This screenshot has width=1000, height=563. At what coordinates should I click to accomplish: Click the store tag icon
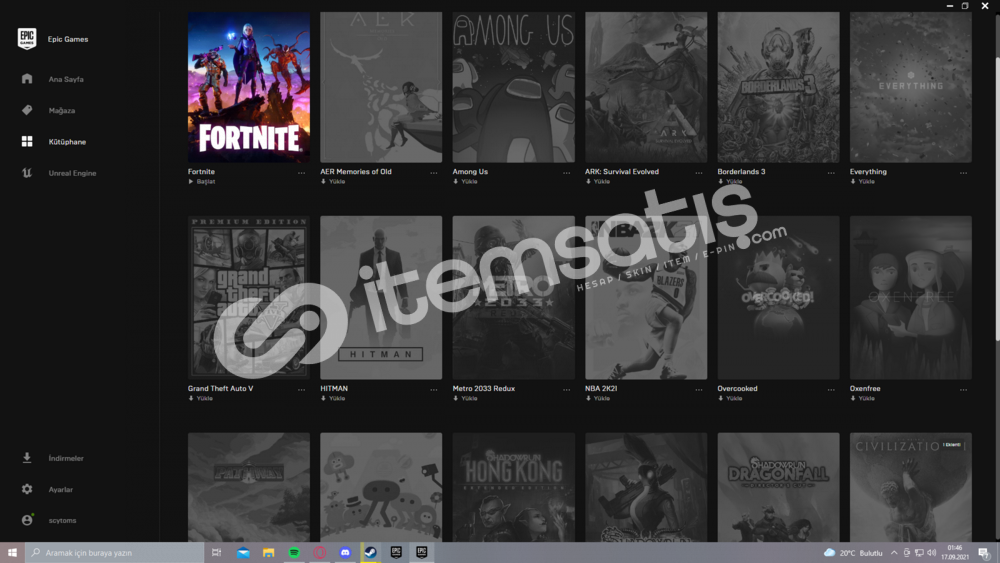[x=27, y=110]
